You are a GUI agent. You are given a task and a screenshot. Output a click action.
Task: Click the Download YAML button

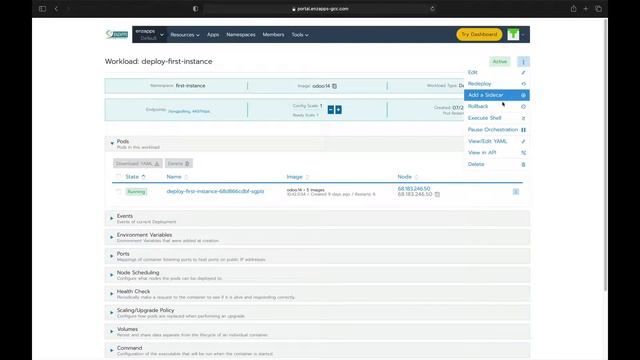[x=138, y=164]
